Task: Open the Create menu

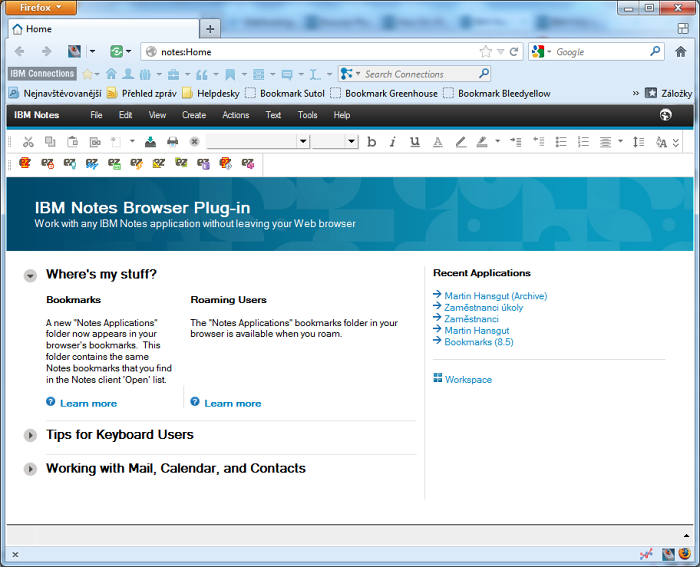Action: point(194,115)
